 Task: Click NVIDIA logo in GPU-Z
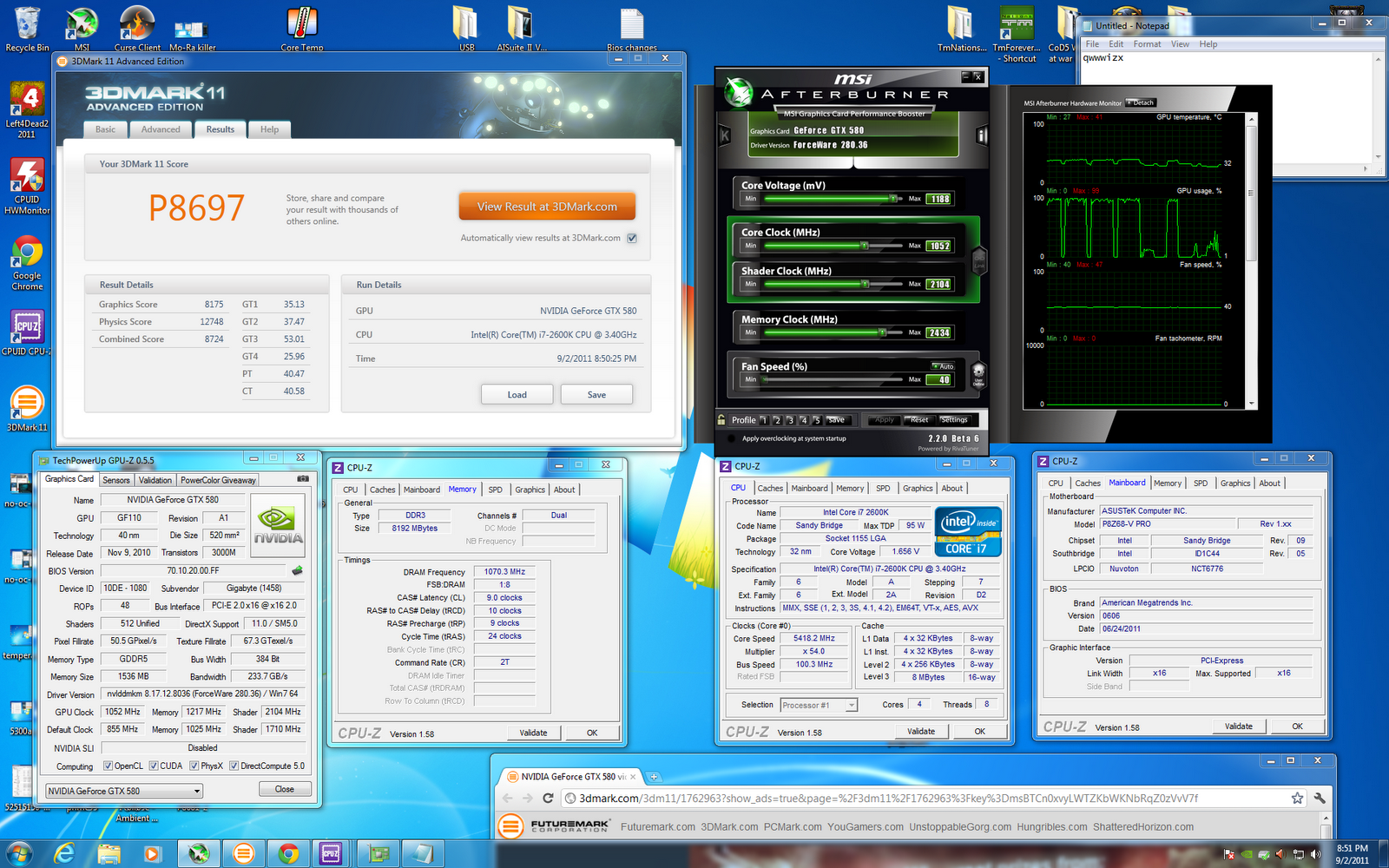point(277,525)
